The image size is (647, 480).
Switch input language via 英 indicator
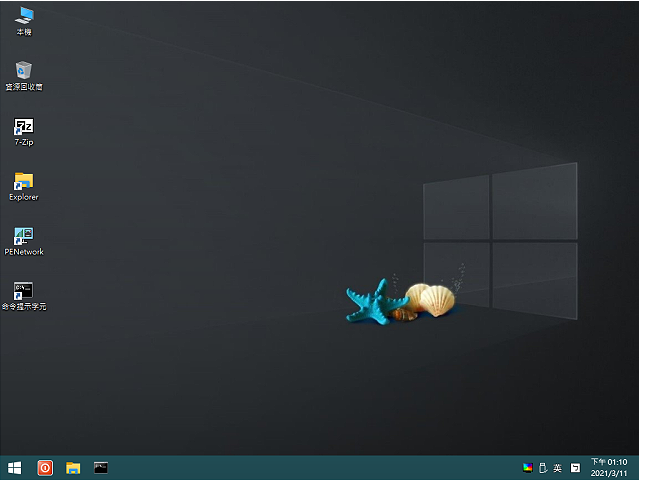pyautogui.click(x=557, y=468)
